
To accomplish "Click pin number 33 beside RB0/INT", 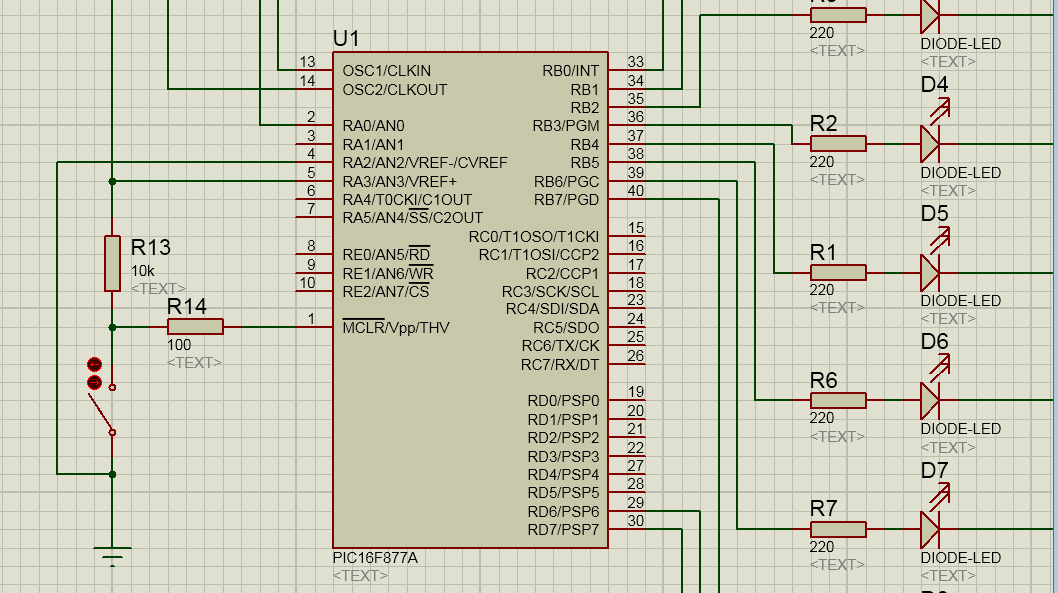I will (x=636, y=61).
